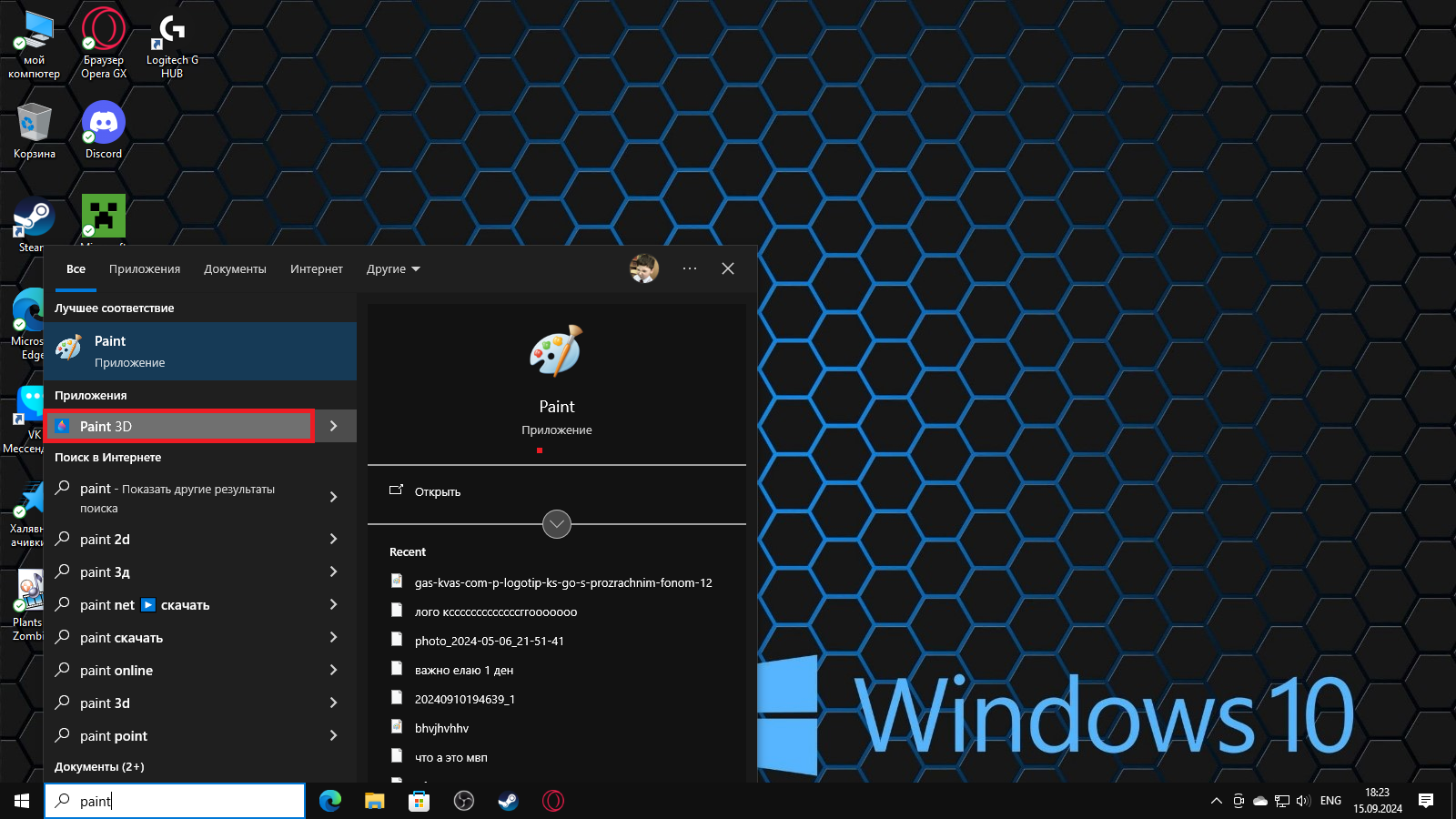Image resolution: width=1456 pixels, height=819 pixels.
Task: Open the 'Другие' filter dropdown
Action: (x=393, y=269)
